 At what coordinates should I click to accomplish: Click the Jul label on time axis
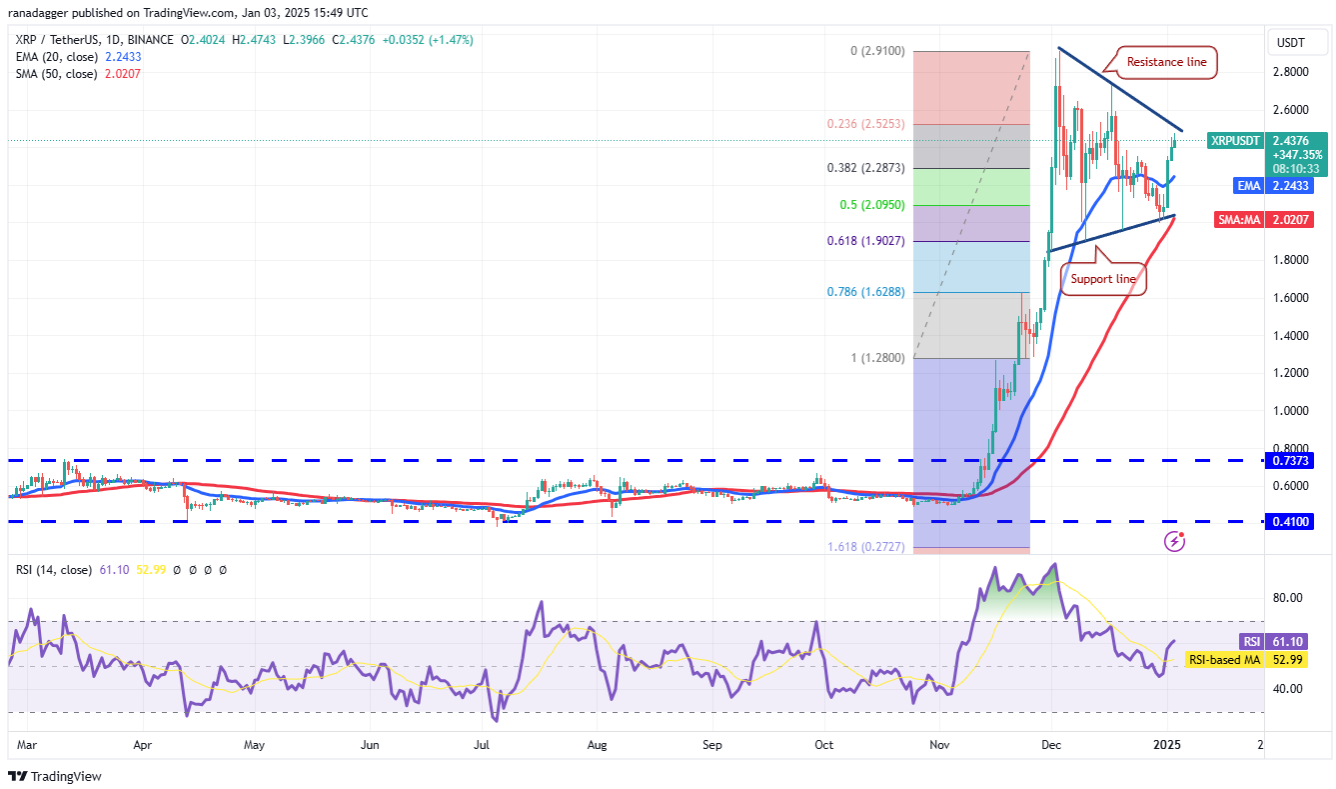pos(482,745)
